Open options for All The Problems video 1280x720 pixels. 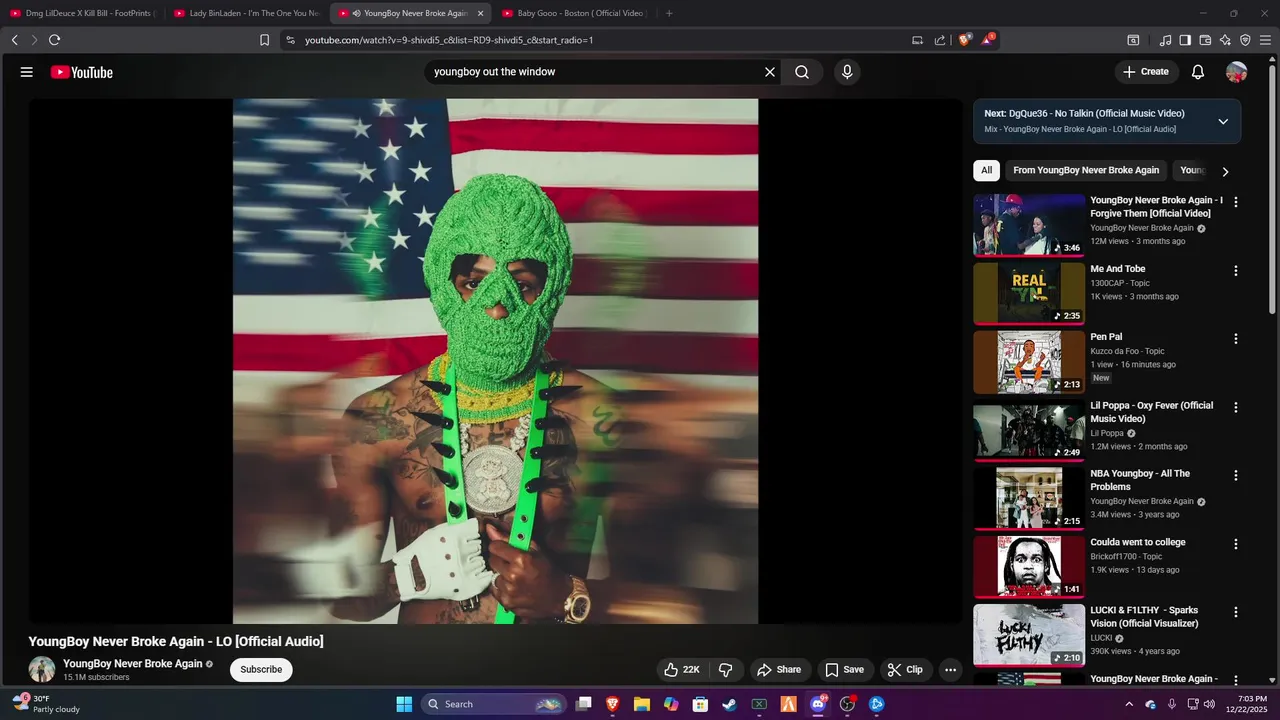click(x=1236, y=476)
